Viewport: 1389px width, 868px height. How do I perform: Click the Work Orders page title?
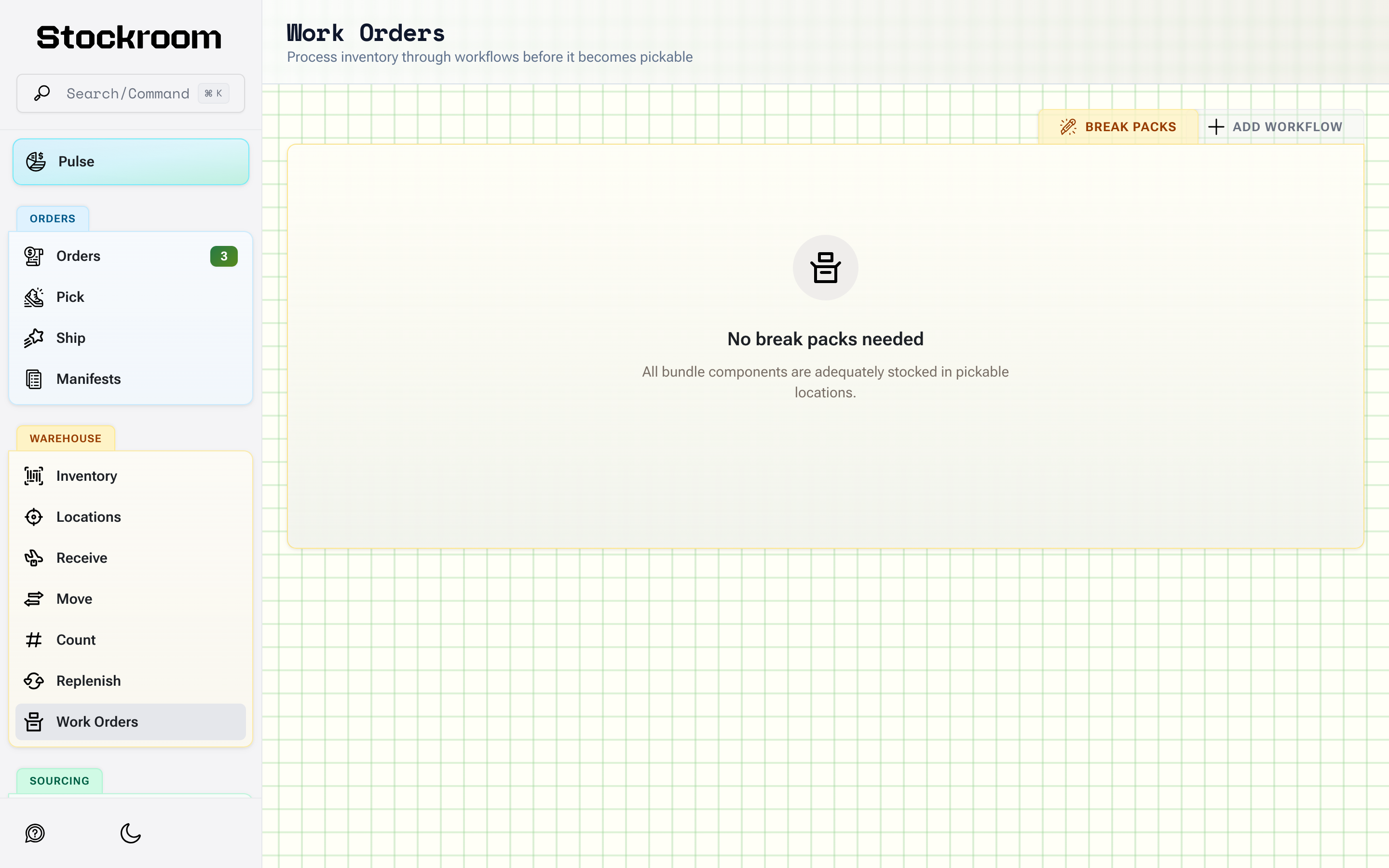366,33
